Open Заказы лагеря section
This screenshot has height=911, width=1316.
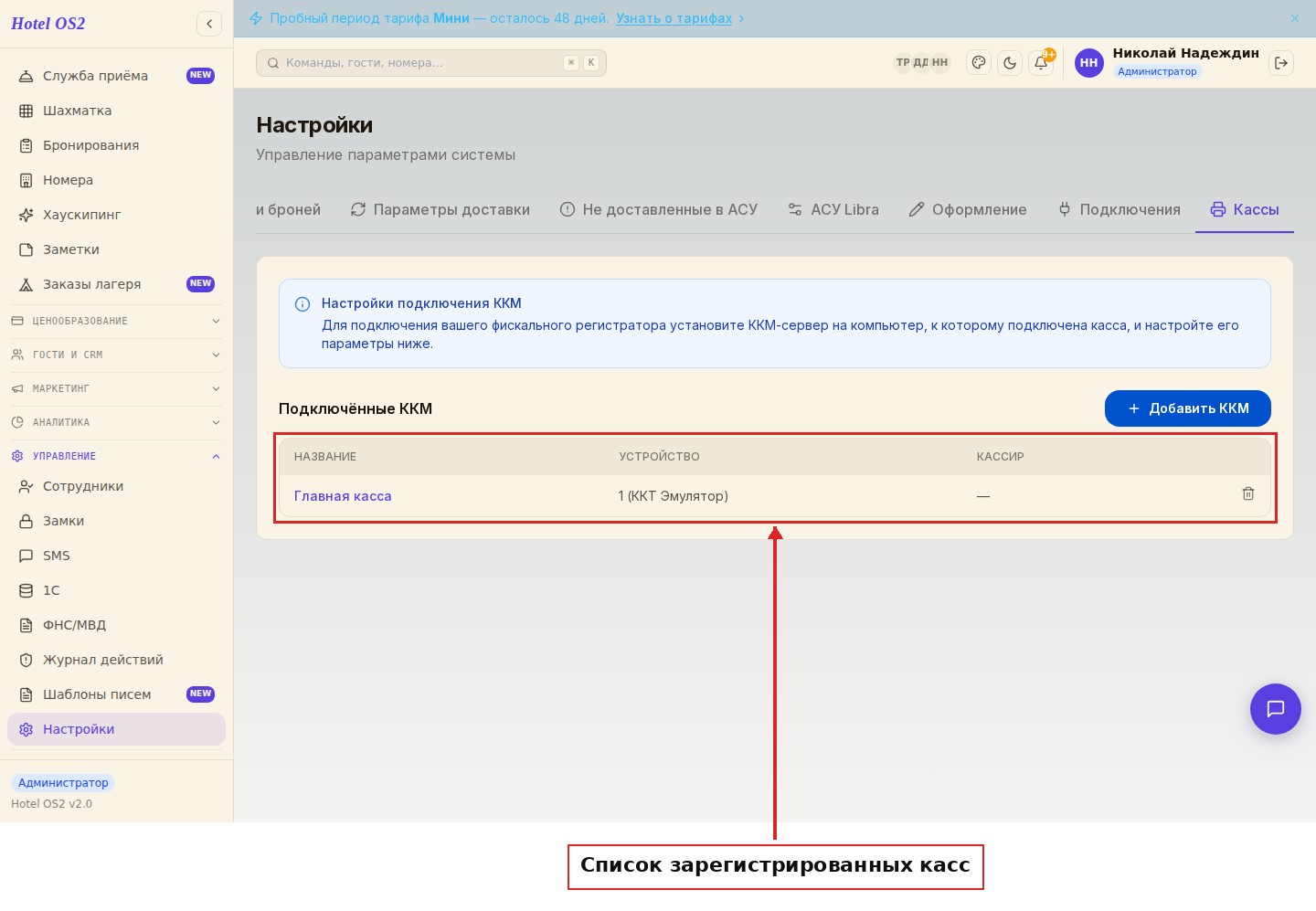coord(116,284)
